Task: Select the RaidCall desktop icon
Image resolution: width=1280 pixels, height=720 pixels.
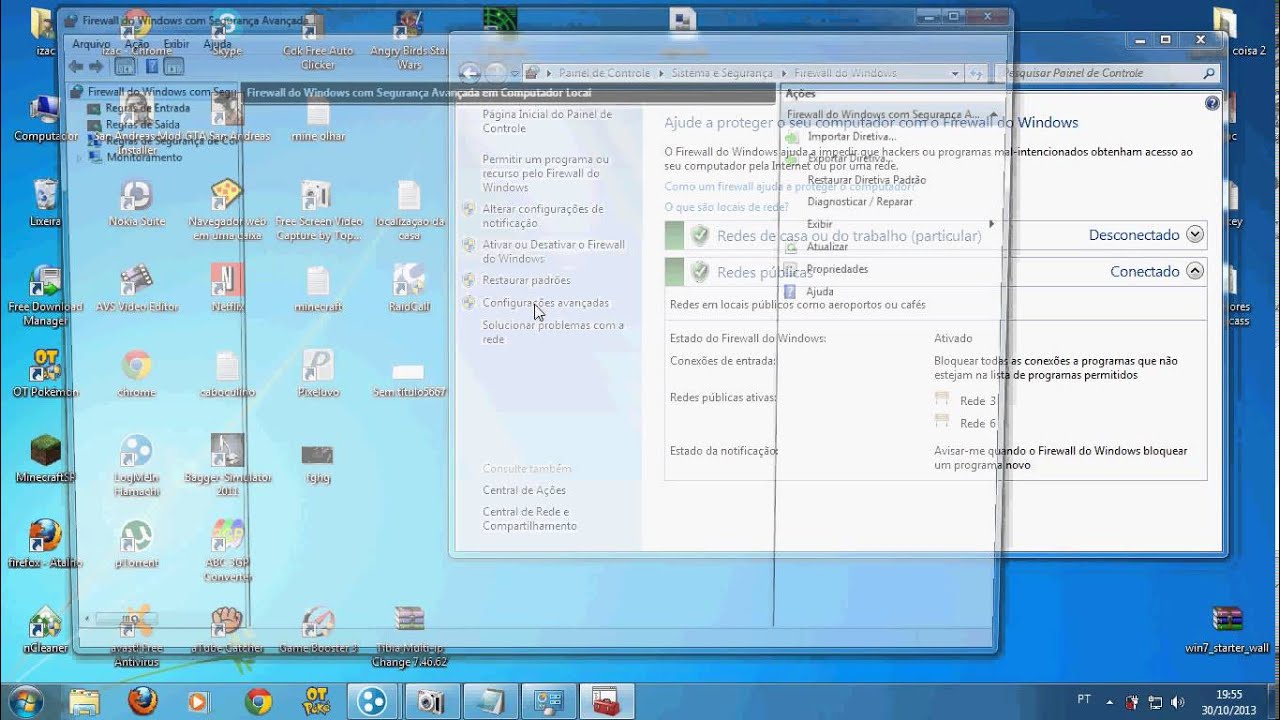Action: coord(408,288)
